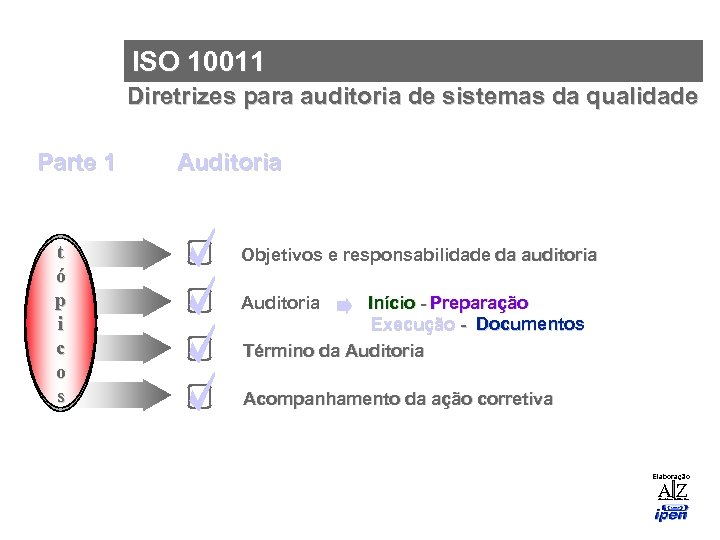Click the small arrow after the word Auditoria
The width and height of the screenshot is (720, 540).
345,304
